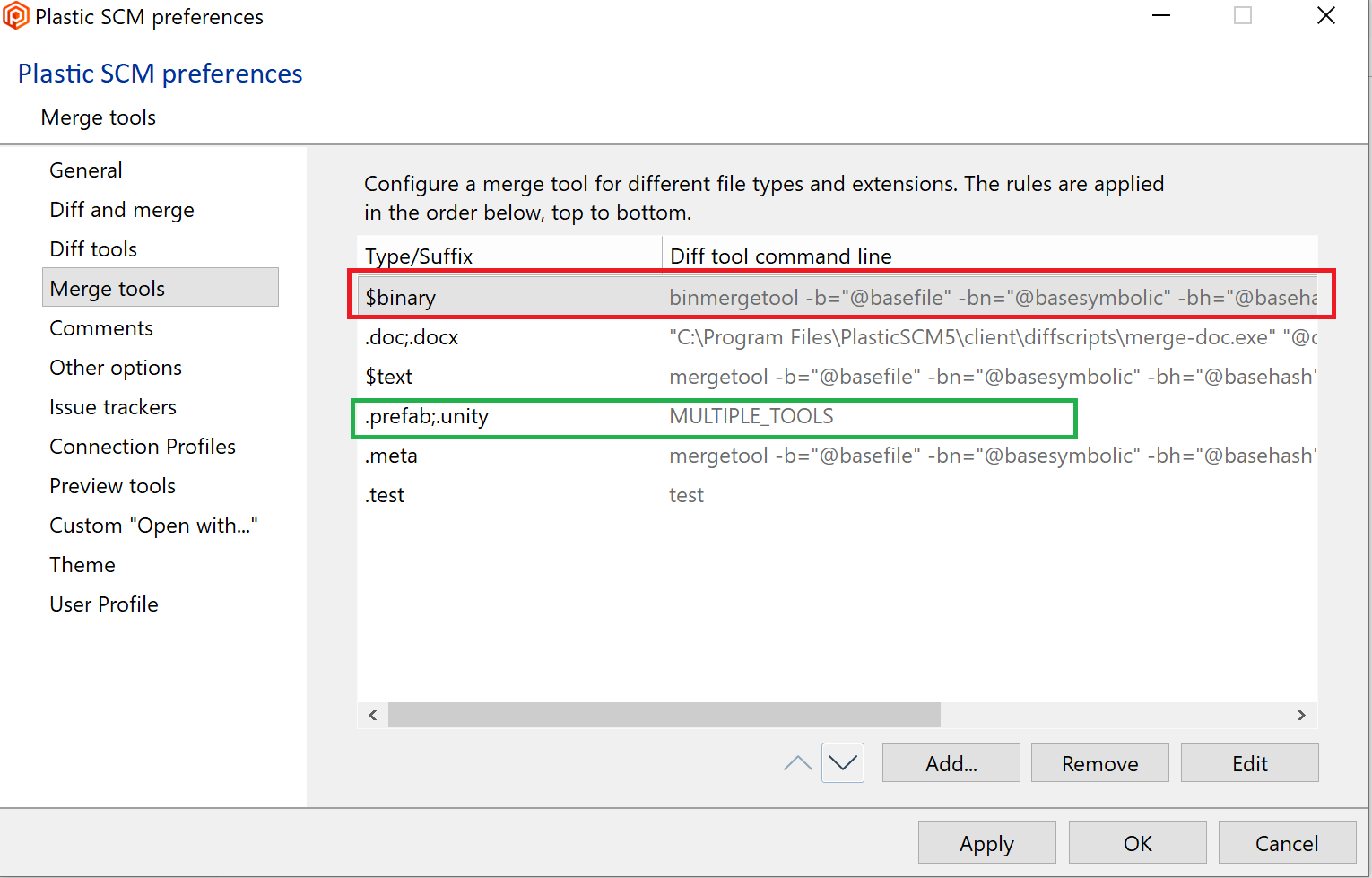Remove the selected merge tool rule
1372x878 pixels.
(x=1099, y=763)
